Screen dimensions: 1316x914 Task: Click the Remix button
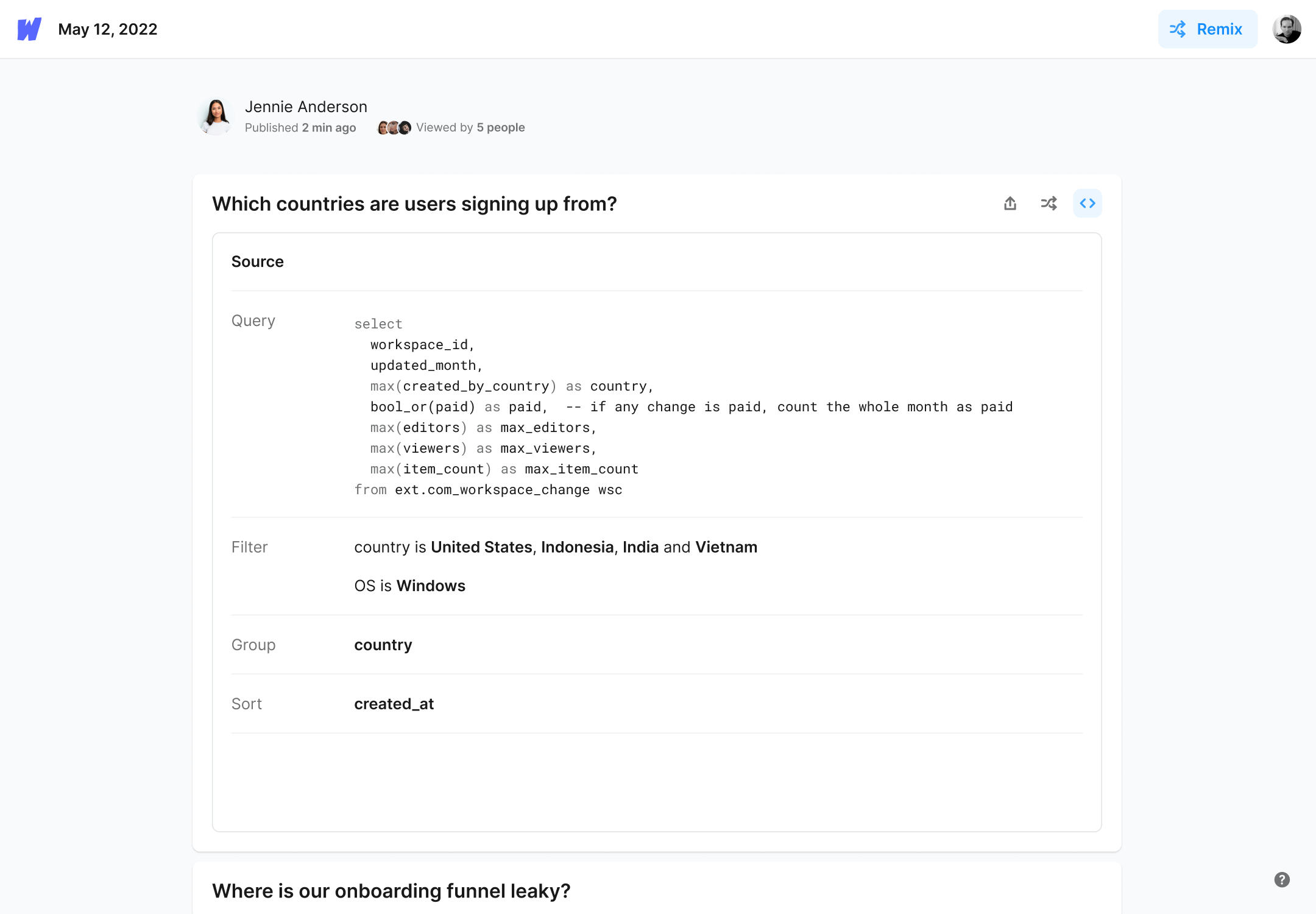pyautogui.click(x=1208, y=29)
